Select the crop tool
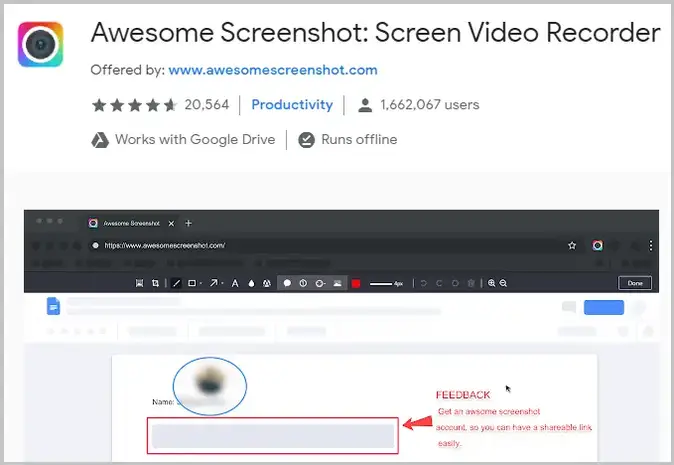Screen dimensions: 674x465 click(155, 283)
